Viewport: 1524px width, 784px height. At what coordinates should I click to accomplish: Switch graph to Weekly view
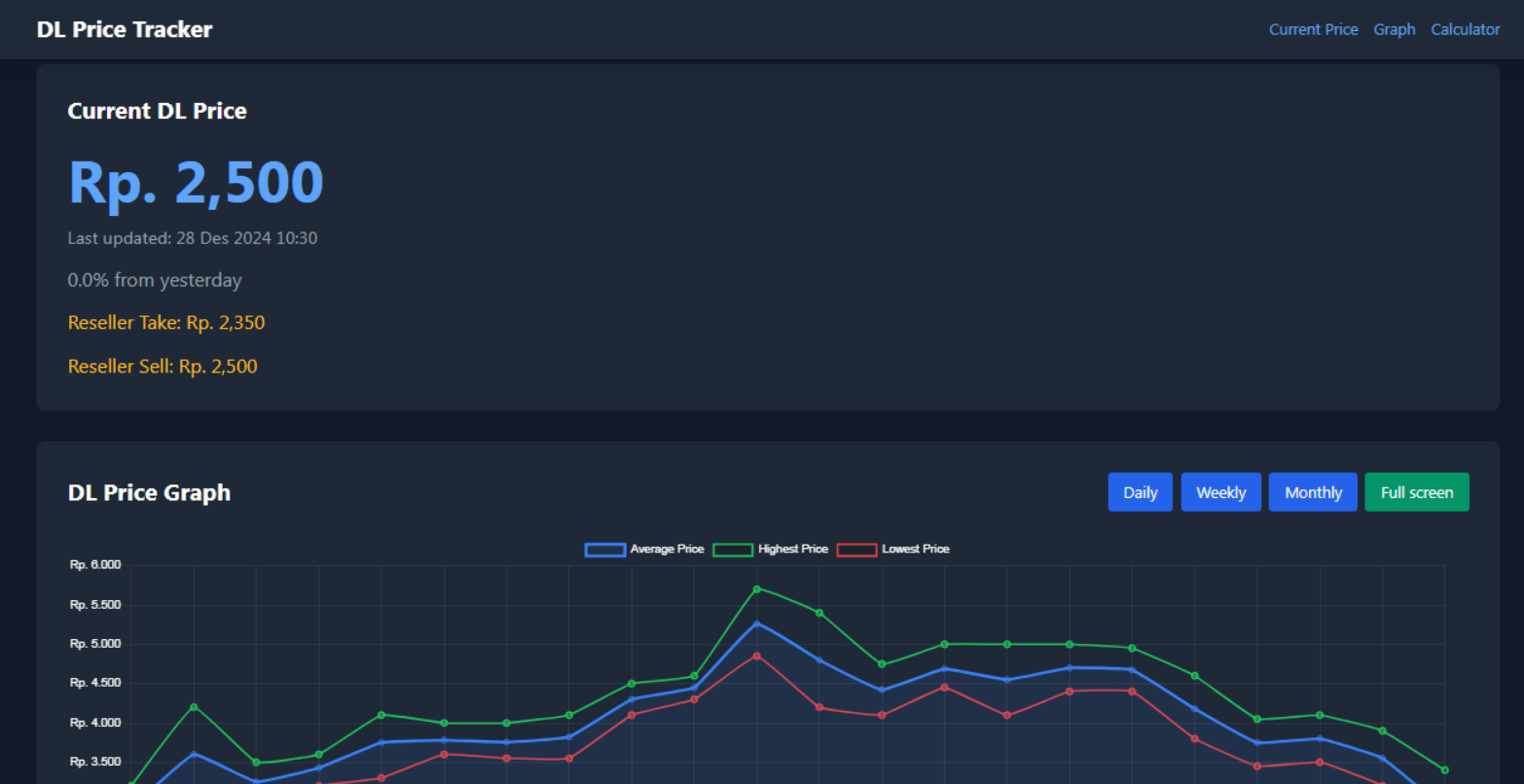tap(1220, 492)
